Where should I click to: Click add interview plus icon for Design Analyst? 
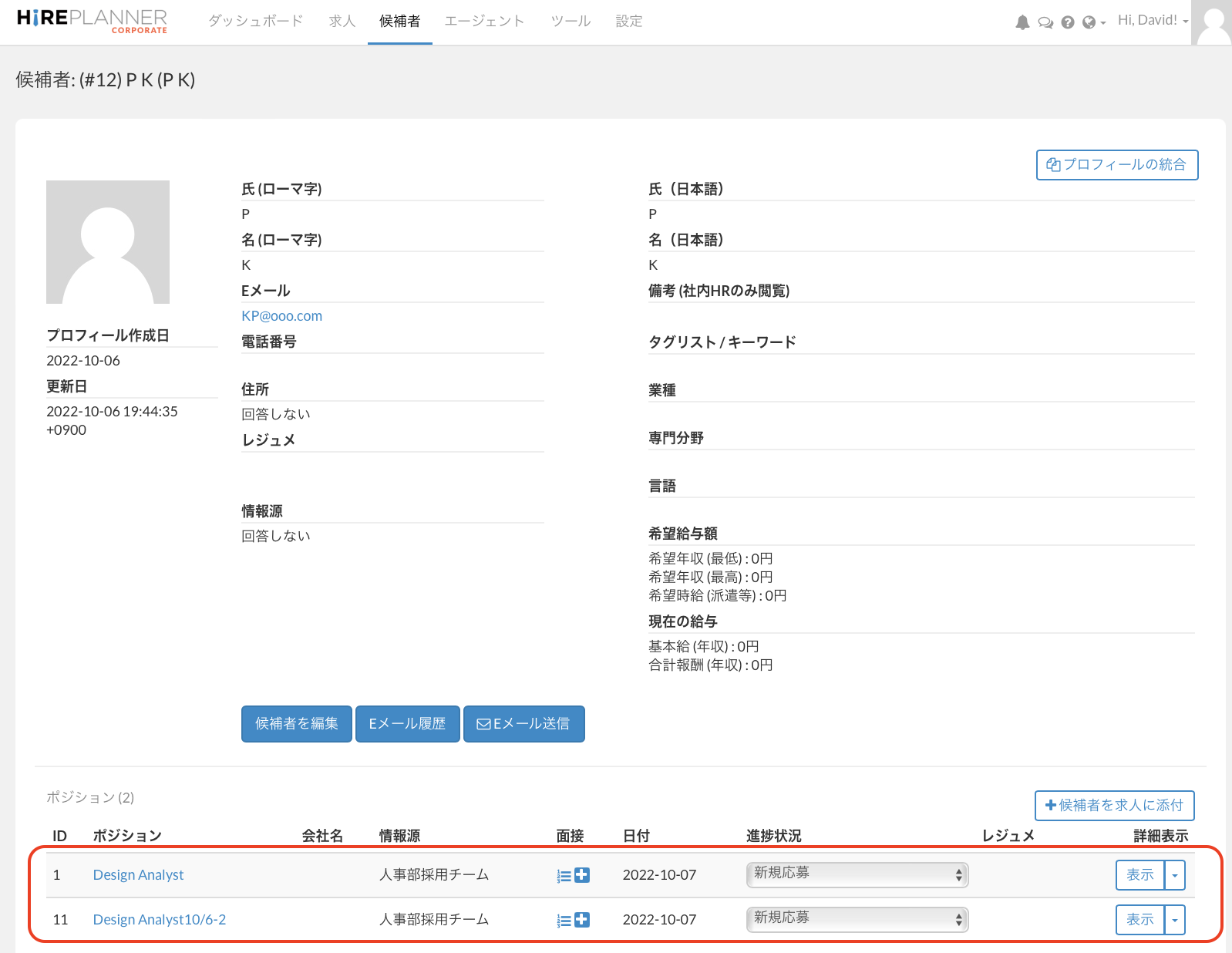[582, 875]
